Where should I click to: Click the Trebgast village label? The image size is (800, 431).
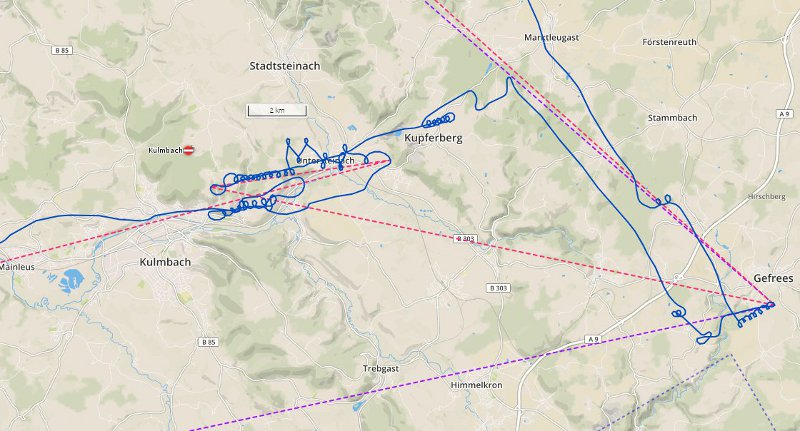point(381,368)
